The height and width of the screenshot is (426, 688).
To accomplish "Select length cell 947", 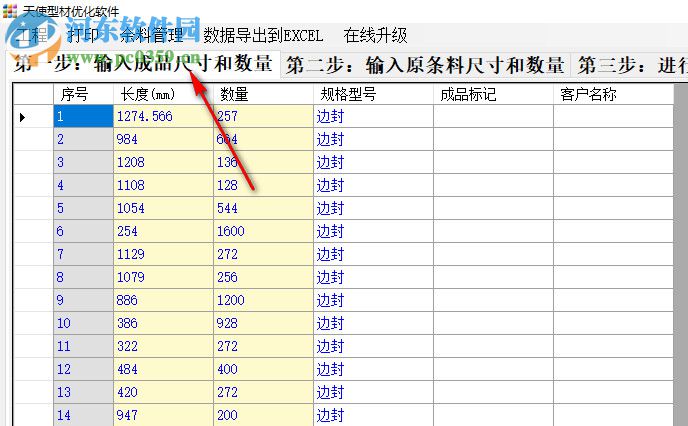I will [x=163, y=415].
